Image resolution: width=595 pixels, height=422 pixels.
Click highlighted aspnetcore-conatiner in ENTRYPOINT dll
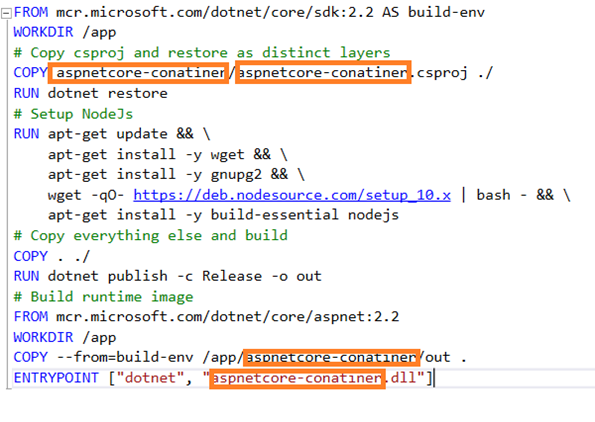pos(298,378)
